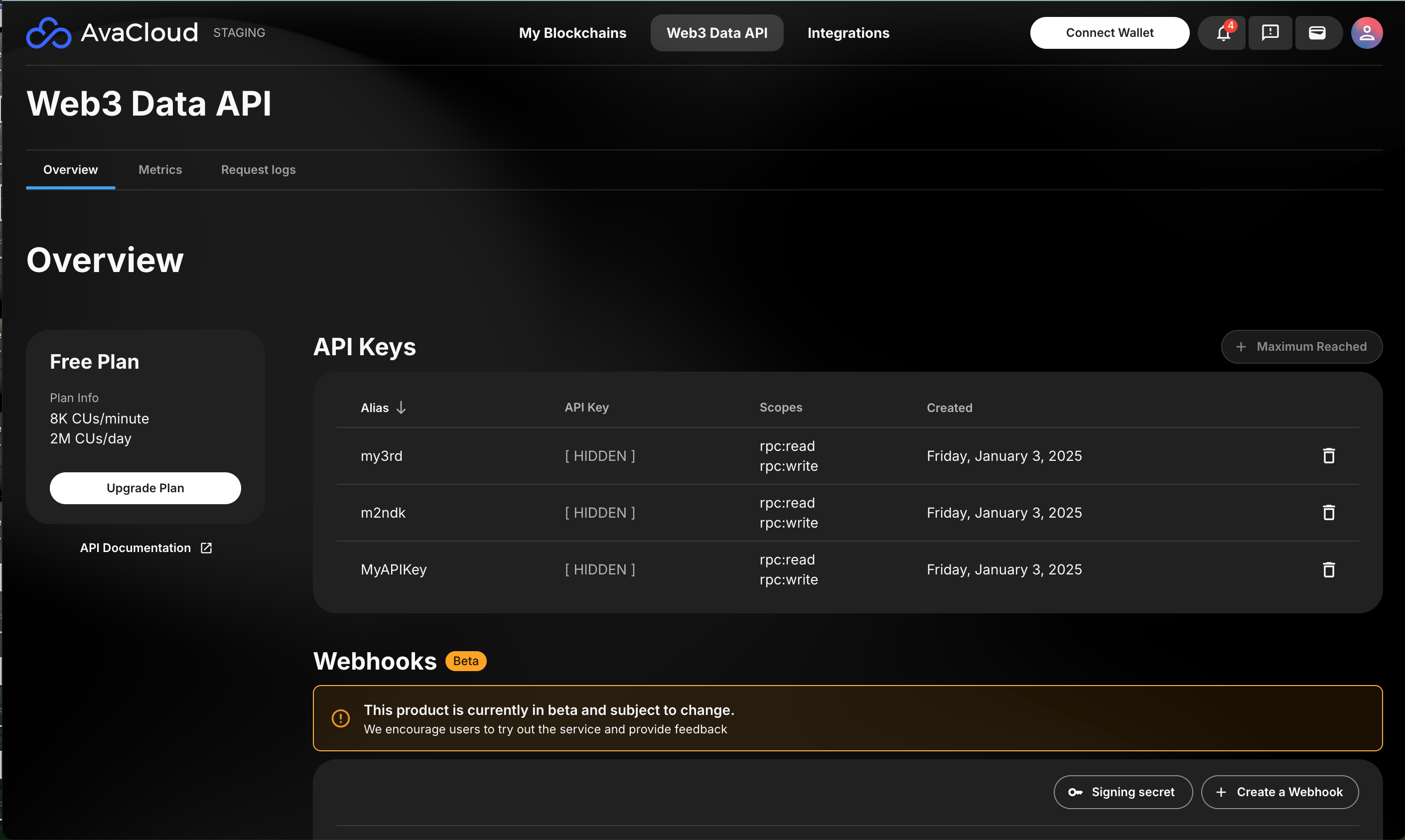Open the Integrations menu item

[848, 33]
